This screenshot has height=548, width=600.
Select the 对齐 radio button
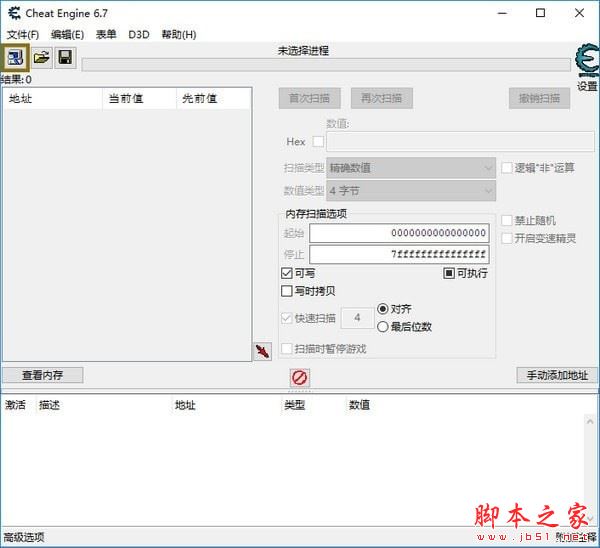click(x=383, y=309)
